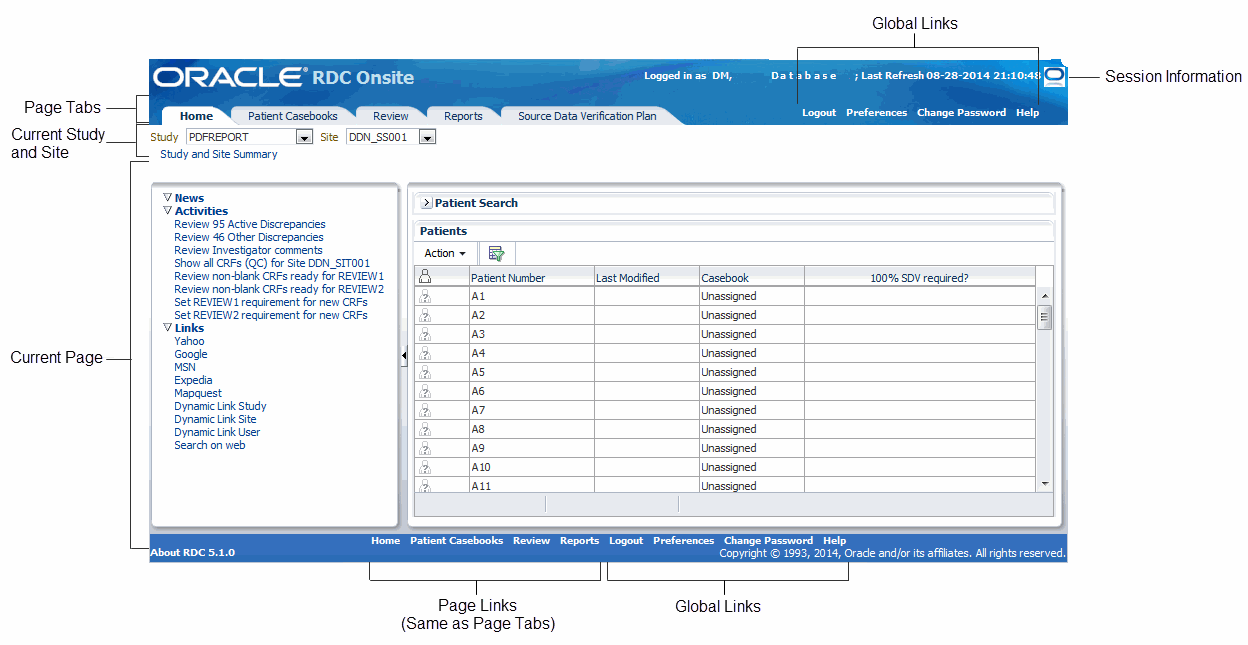Open the Site dropdown showing DDN_SS001
Viewport: 1248px width, 645px height.
(427, 137)
